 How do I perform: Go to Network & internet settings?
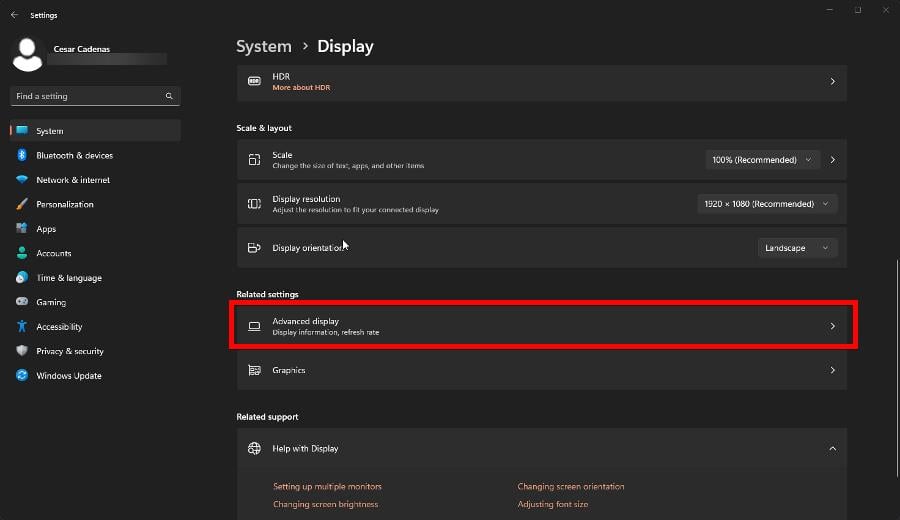point(95,180)
